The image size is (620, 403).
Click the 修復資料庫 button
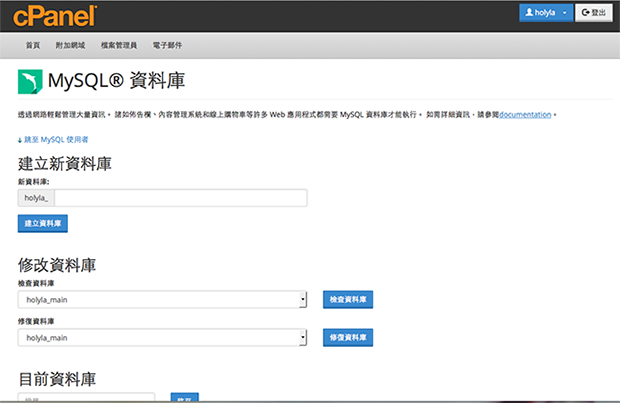pyautogui.click(x=348, y=338)
